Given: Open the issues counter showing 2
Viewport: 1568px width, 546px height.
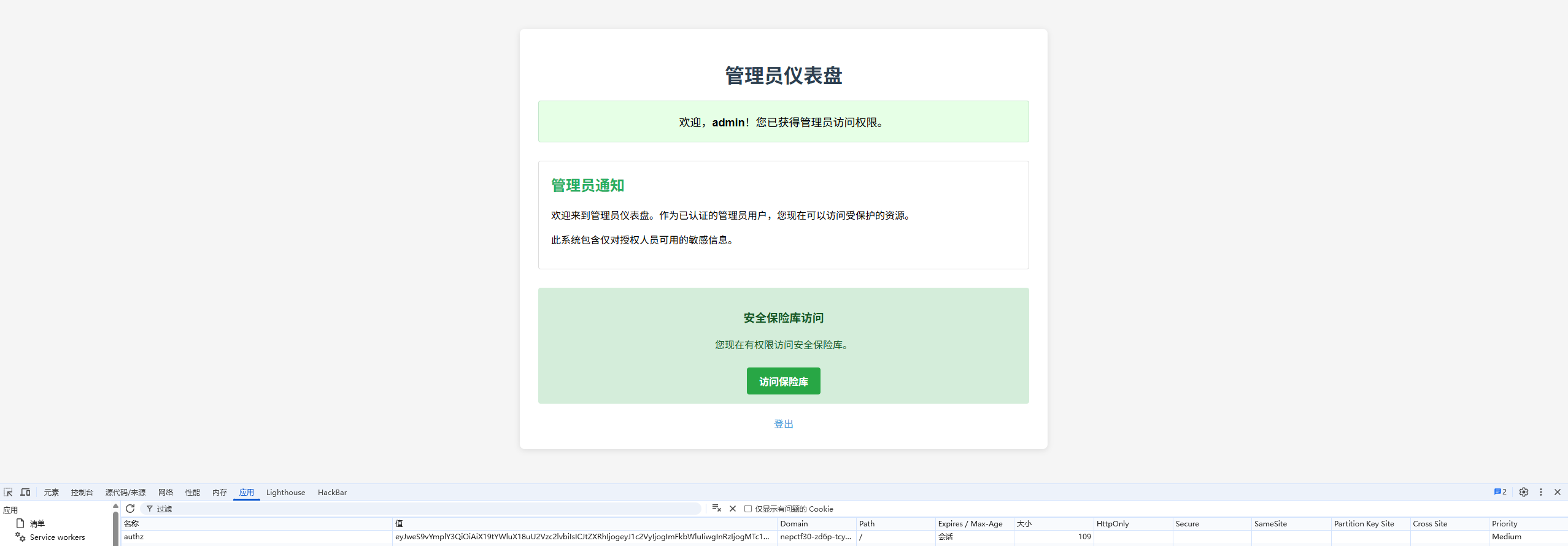Looking at the screenshot, I should (1500, 492).
